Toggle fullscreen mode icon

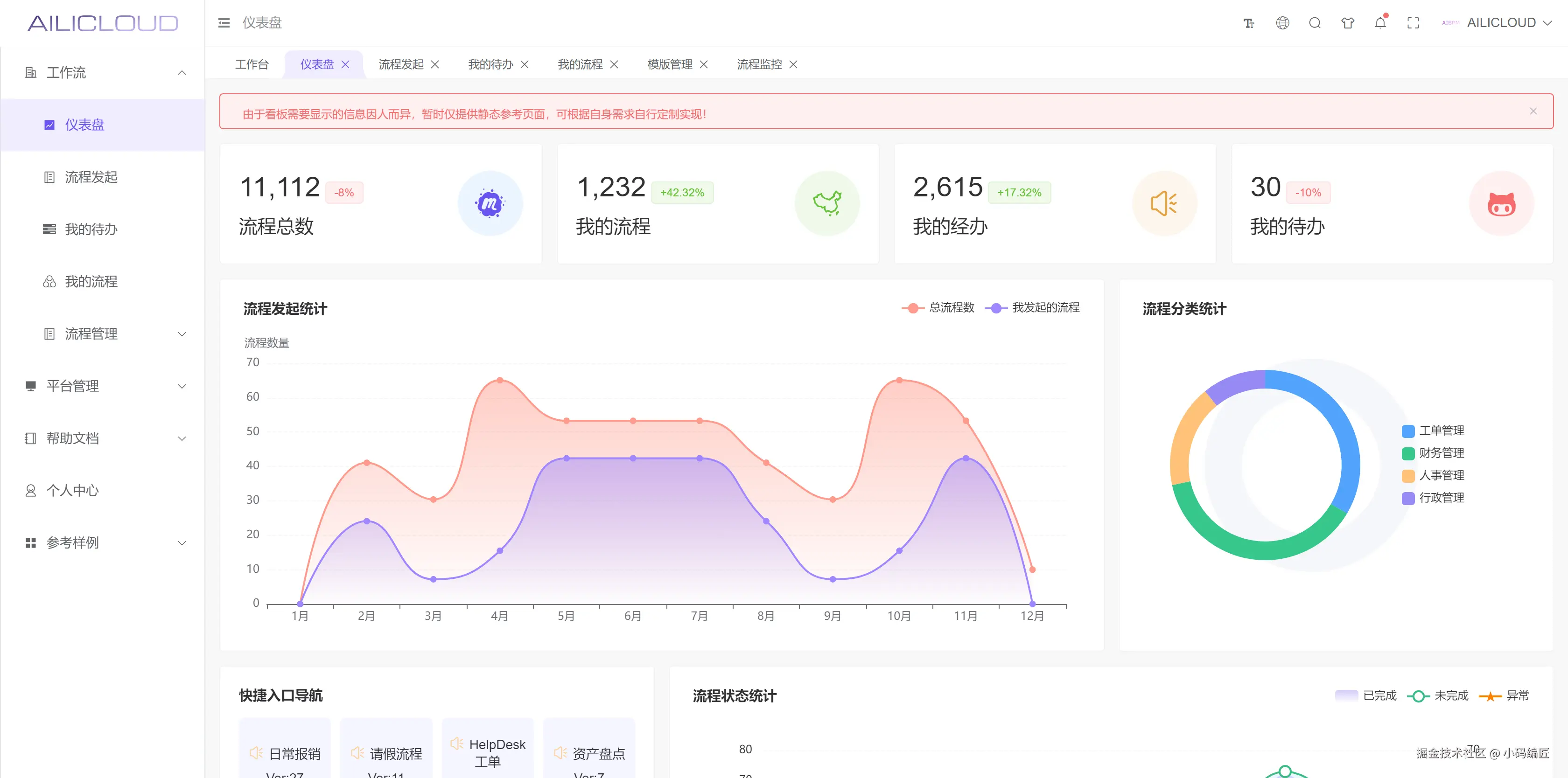pos(1413,23)
